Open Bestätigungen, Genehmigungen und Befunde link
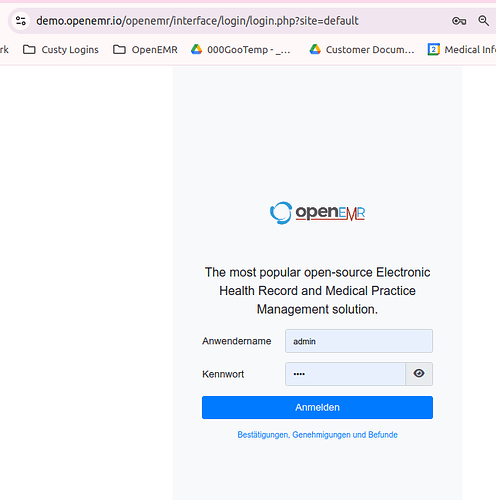The height and width of the screenshot is (500, 496). click(317, 435)
